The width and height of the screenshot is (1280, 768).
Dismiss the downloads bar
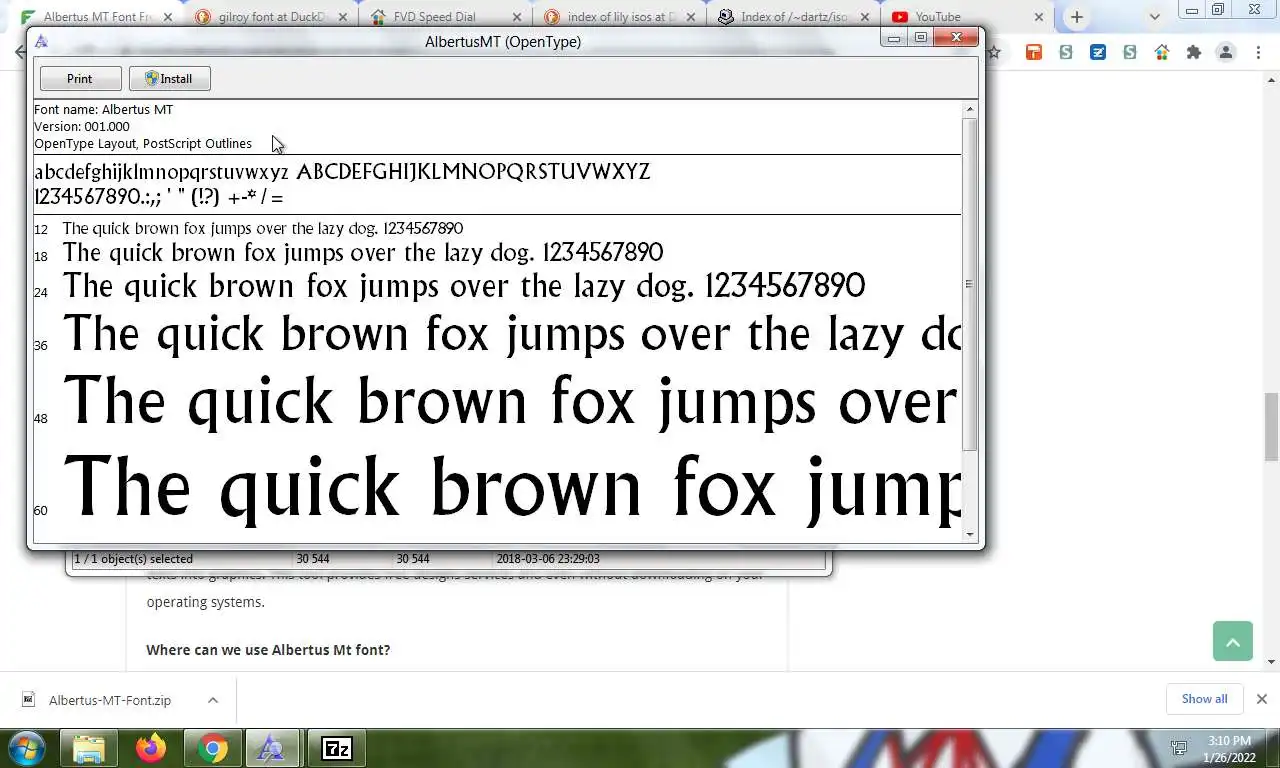pos(1261,699)
